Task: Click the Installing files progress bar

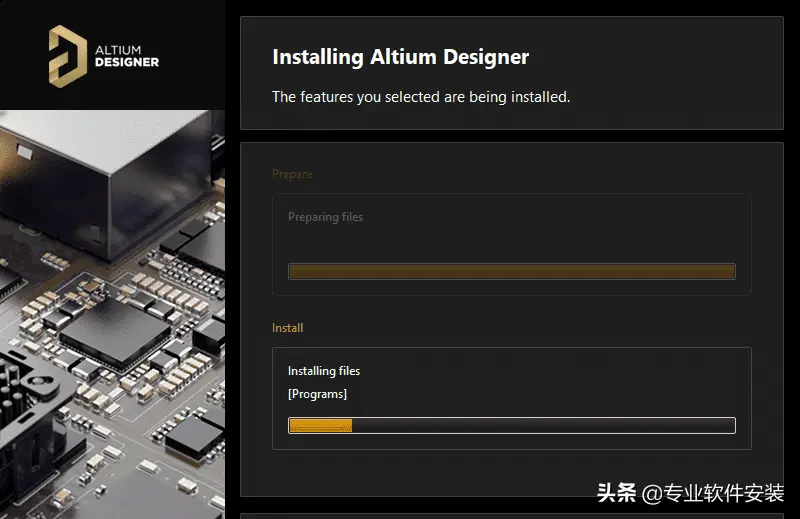Action: pos(512,426)
